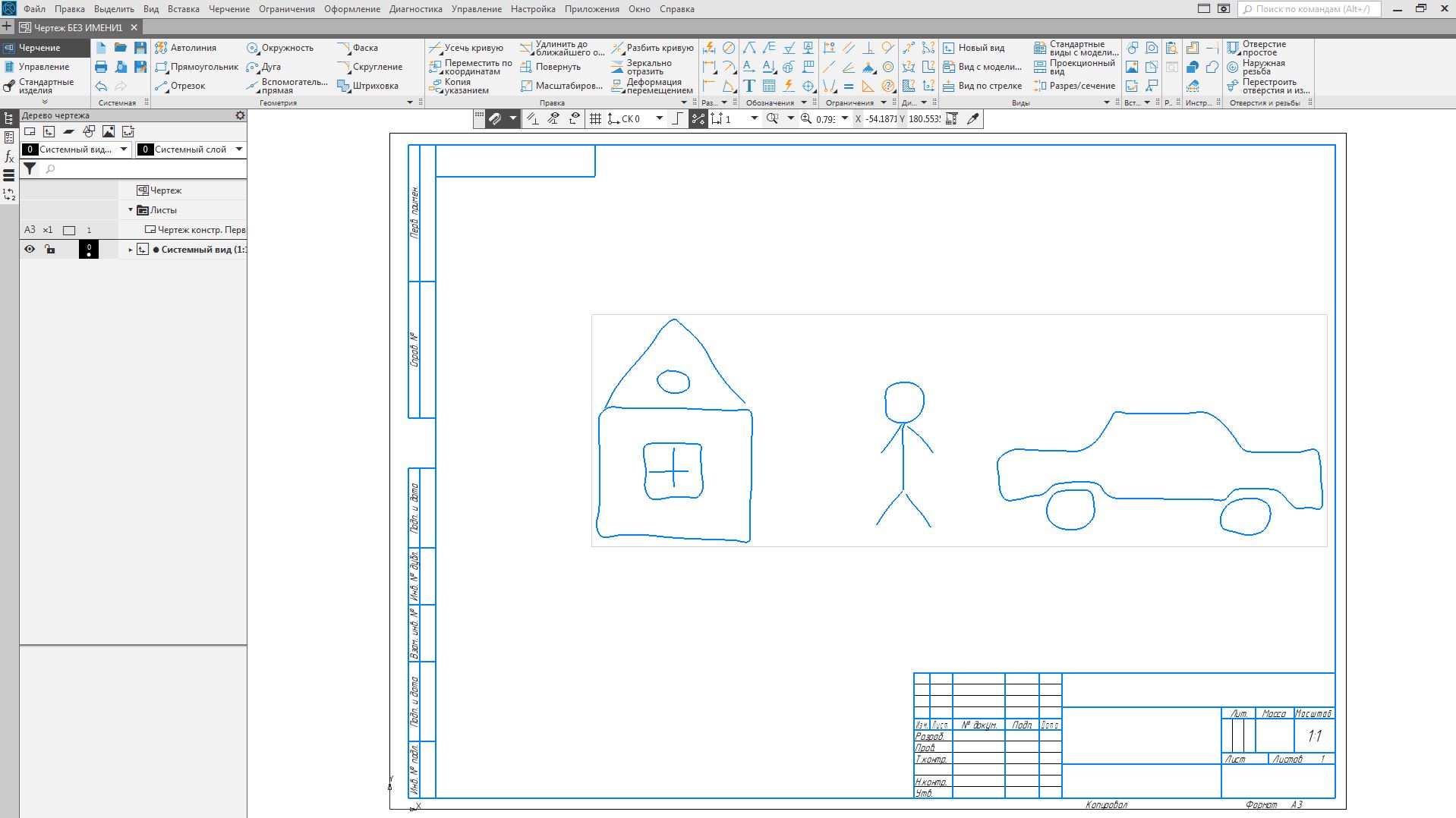Toggle the snap magnet button
The image size is (1456, 818).
[495, 118]
